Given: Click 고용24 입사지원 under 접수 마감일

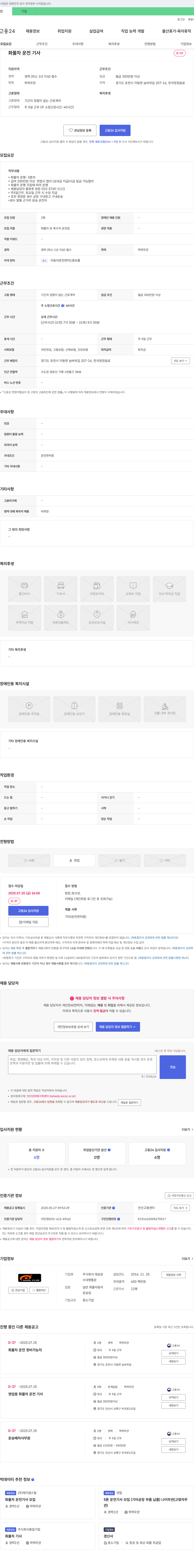Looking at the screenshot, I should point(28,911).
